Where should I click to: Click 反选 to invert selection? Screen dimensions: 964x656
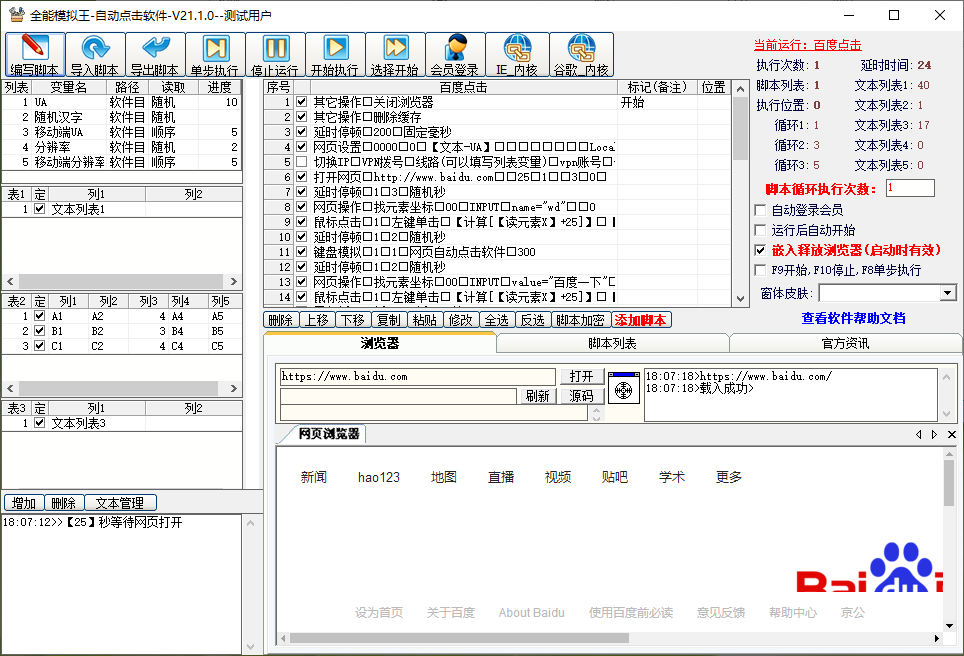pos(532,320)
